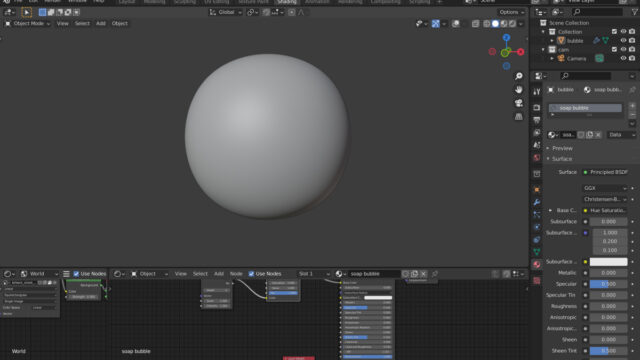Open the Object Mode dropdown
This screenshot has width=640, height=360.
[x=28, y=24]
